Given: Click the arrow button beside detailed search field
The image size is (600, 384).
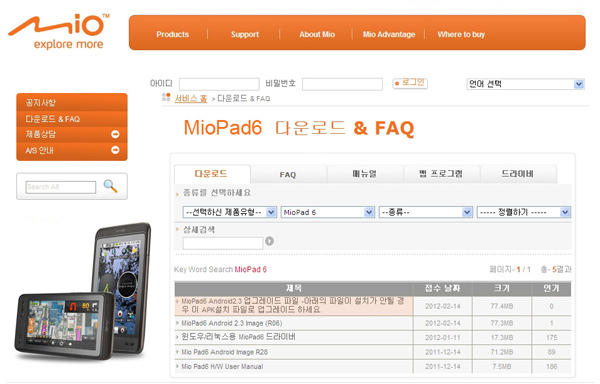Looking at the screenshot, I should (x=269, y=241).
